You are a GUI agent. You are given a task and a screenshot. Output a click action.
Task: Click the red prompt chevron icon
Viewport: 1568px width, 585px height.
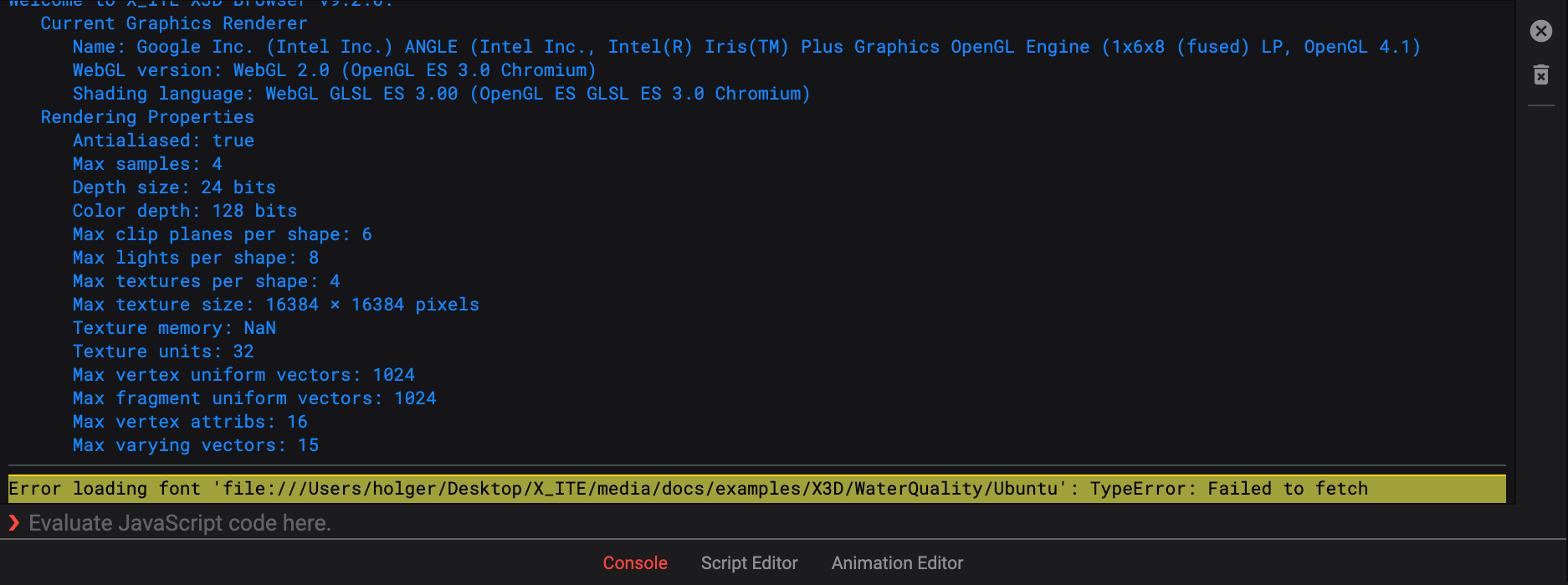click(x=13, y=523)
